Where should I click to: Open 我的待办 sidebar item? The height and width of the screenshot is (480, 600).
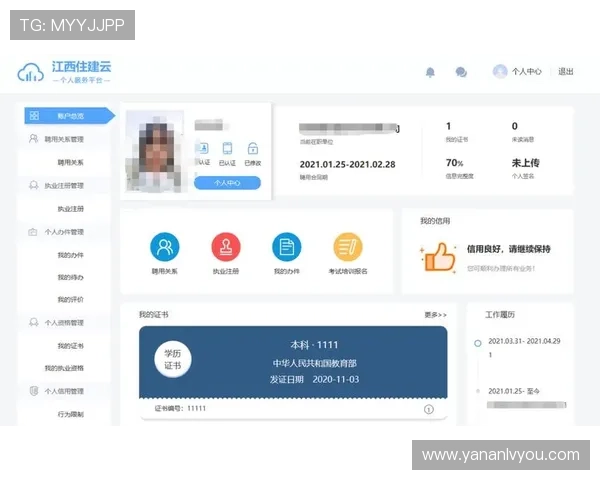tap(70, 277)
